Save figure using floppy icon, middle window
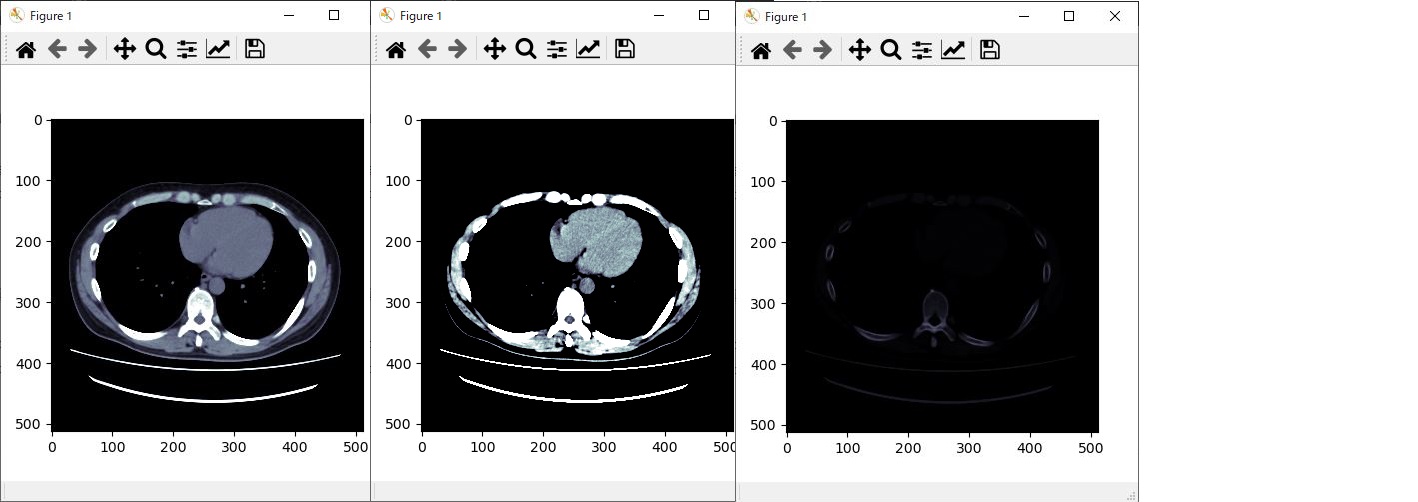The image size is (1418, 502). [x=624, y=49]
